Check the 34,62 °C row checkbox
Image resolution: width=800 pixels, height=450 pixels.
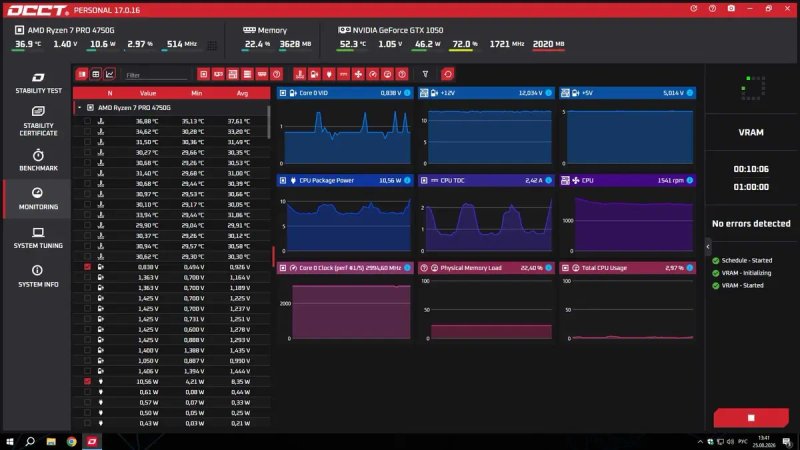pyautogui.click(x=87, y=132)
